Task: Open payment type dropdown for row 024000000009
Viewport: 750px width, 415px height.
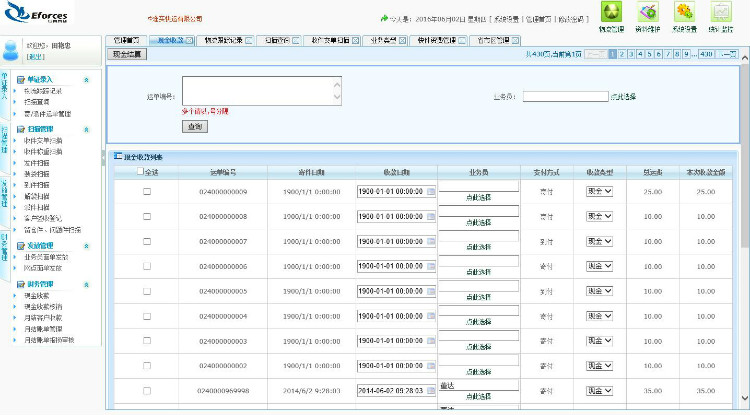Action: tap(599, 191)
